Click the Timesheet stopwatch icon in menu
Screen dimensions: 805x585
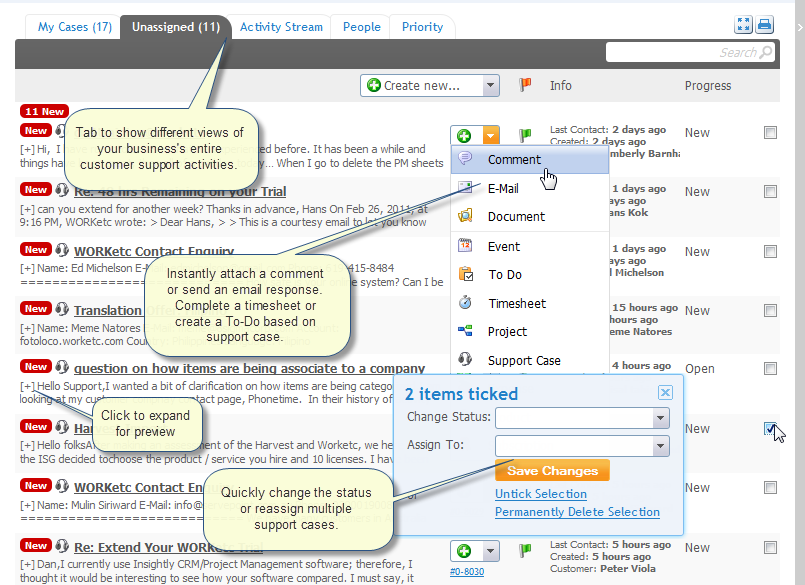465,303
